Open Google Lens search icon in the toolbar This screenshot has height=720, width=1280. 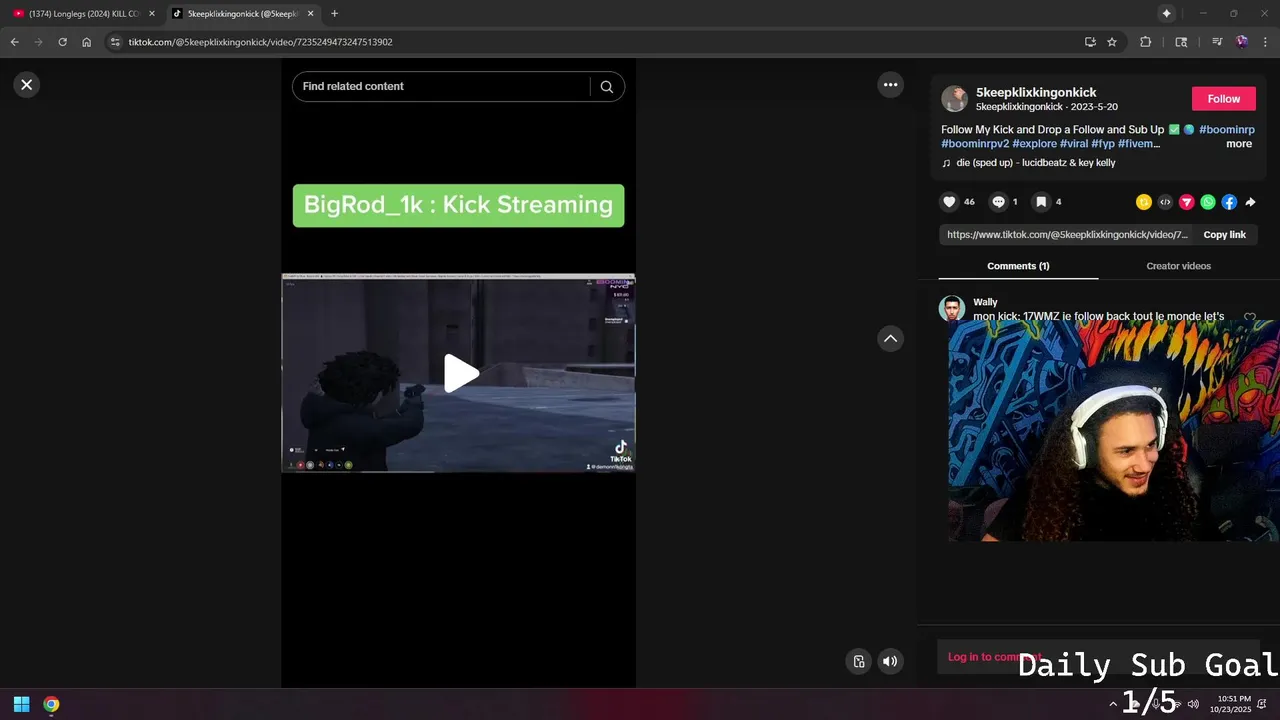coord(1181,42)
